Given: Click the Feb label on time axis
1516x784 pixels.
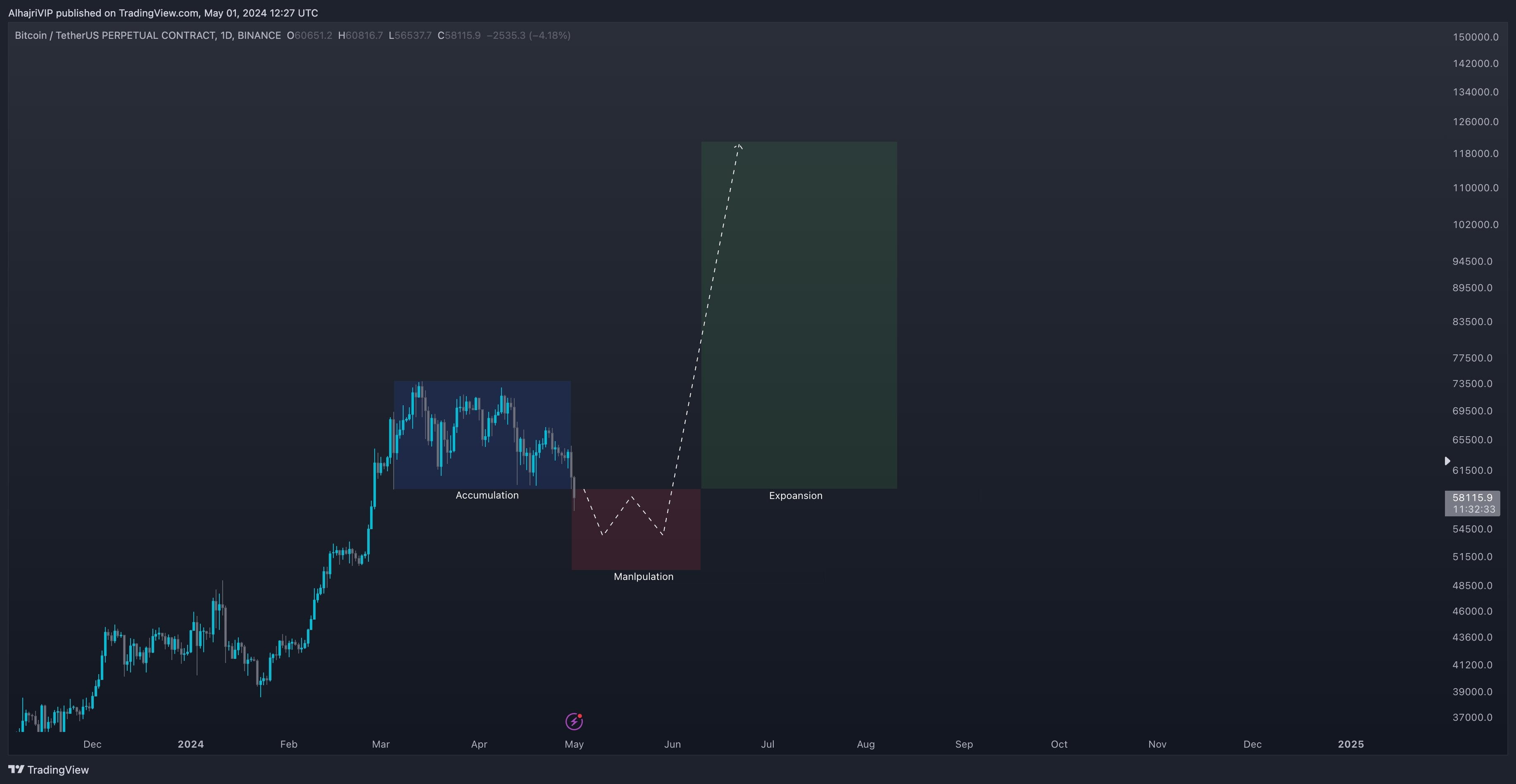Looking at the screenshot, I should (x=289, y=744).
